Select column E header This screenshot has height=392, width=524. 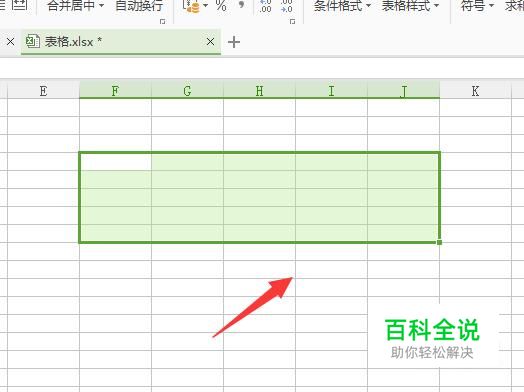(x=43, y=91)
